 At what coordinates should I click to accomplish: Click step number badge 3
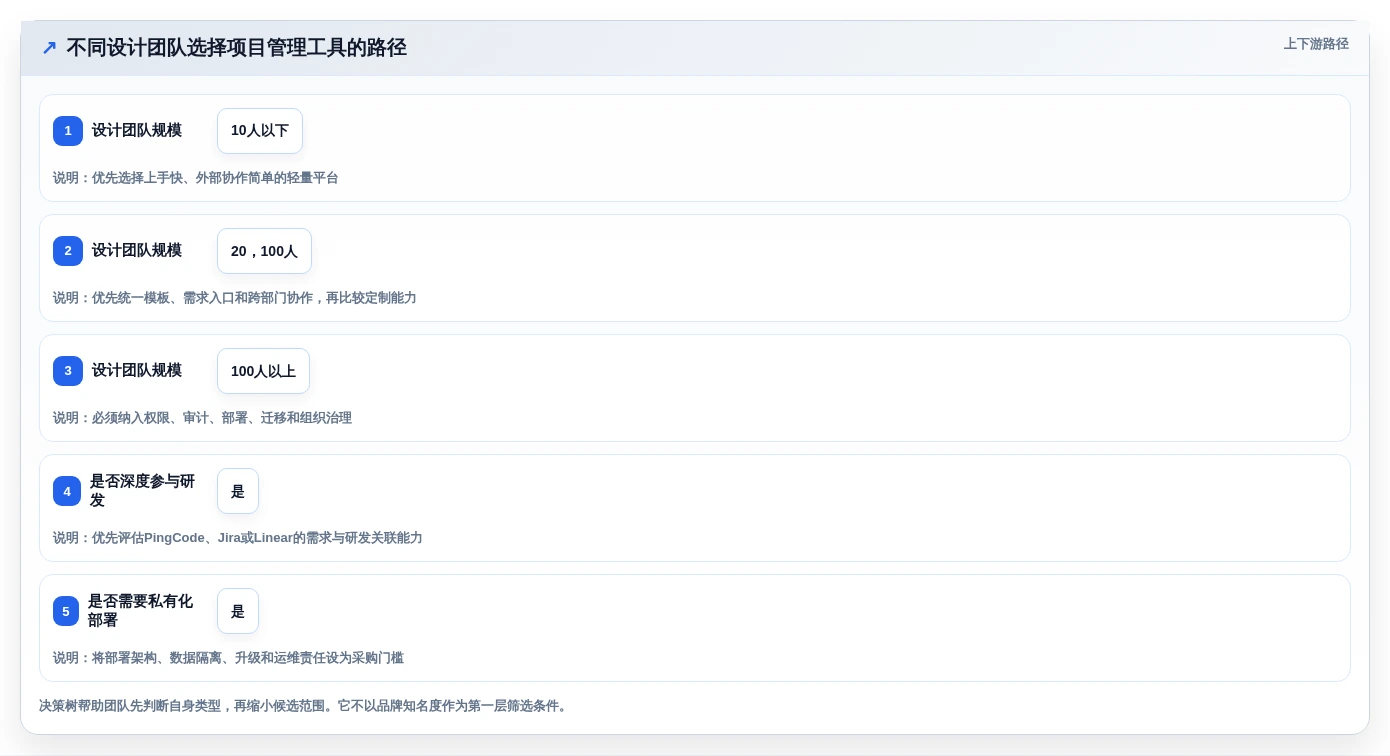tap(68, 371)
